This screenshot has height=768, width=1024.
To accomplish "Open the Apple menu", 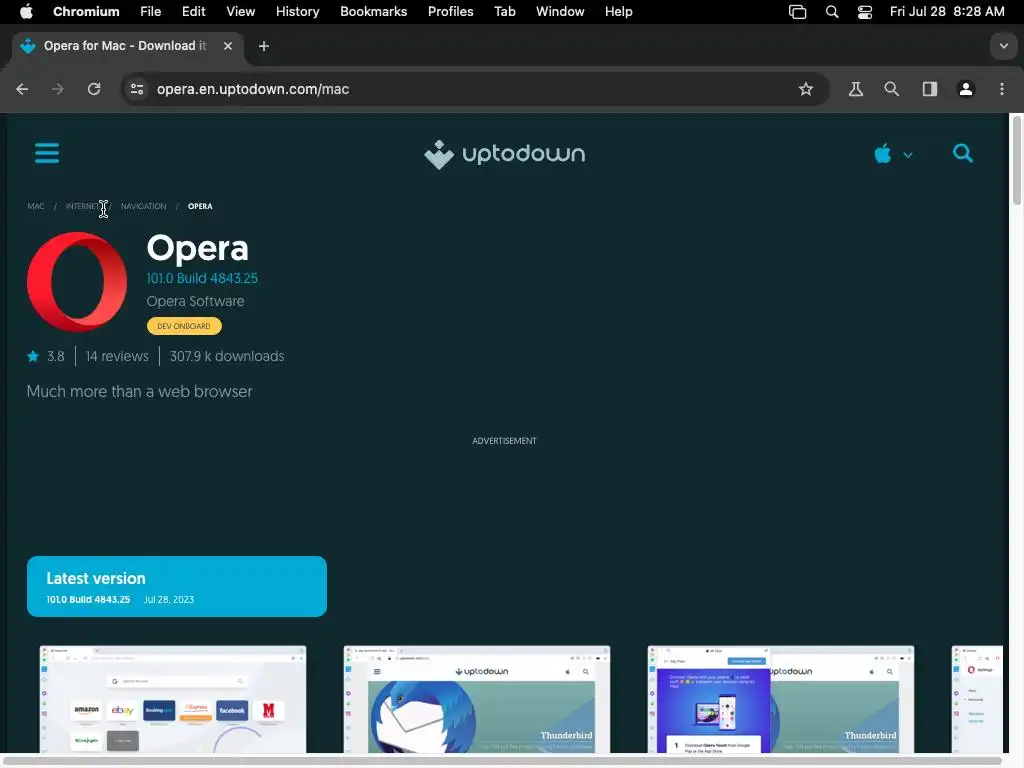I will click(x=26, y=11).
